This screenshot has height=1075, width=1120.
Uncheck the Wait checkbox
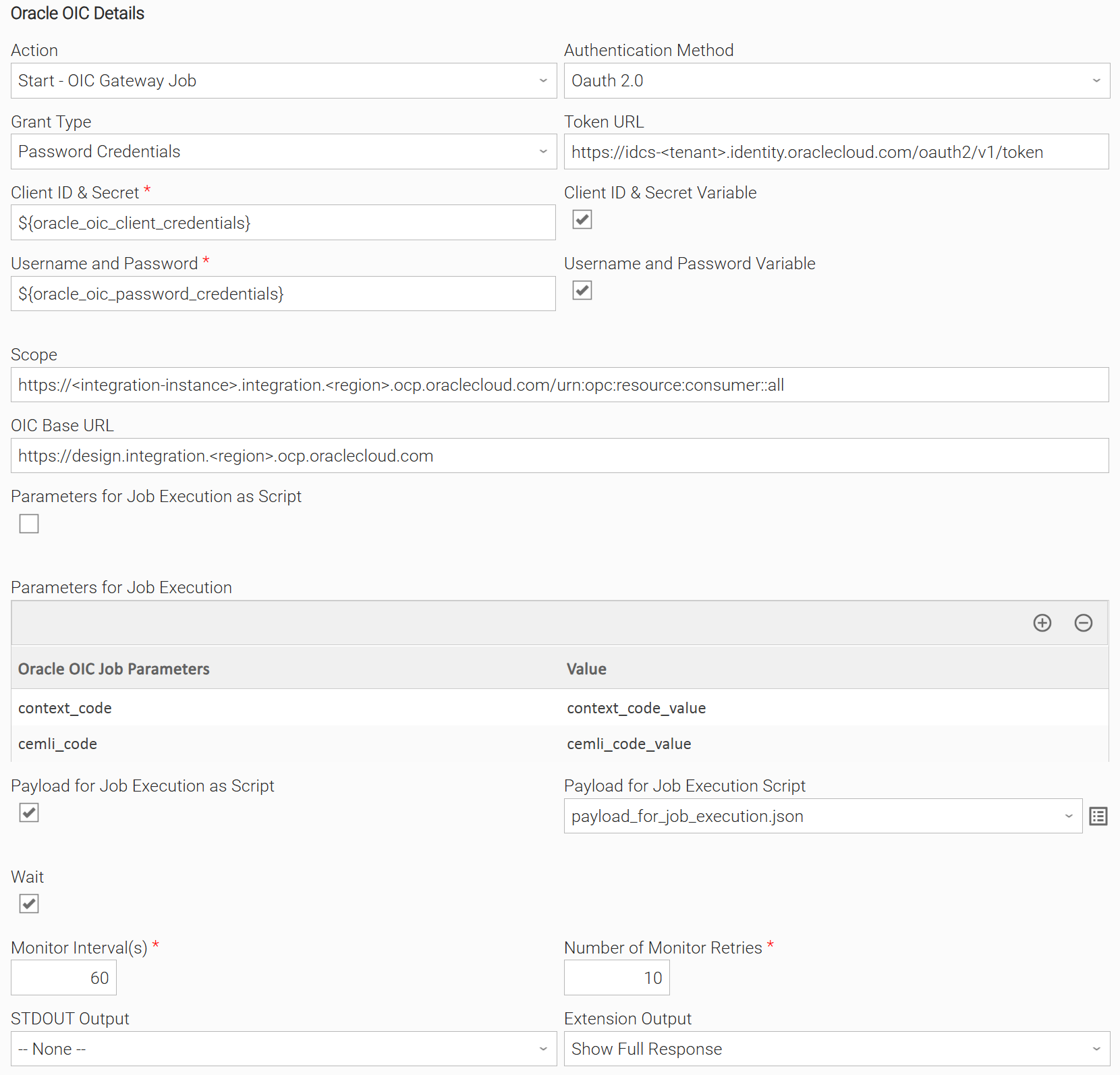pos(29,904)
